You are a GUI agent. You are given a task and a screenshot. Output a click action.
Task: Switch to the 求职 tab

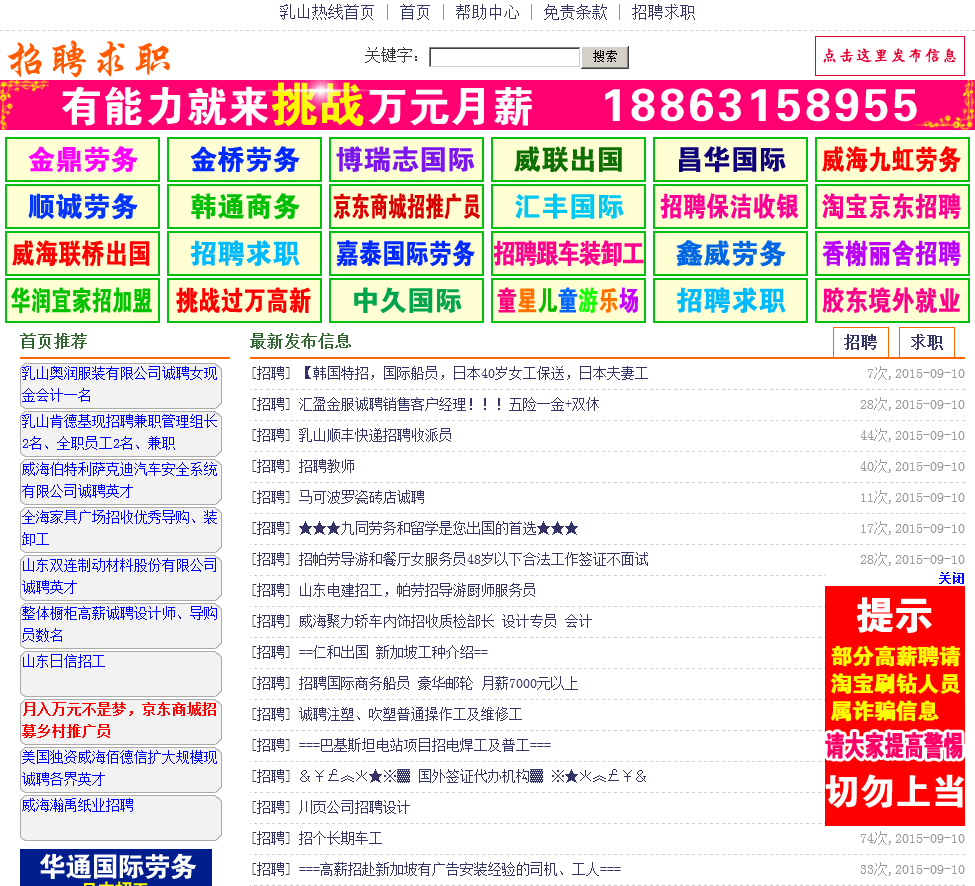tap(926, 343)
